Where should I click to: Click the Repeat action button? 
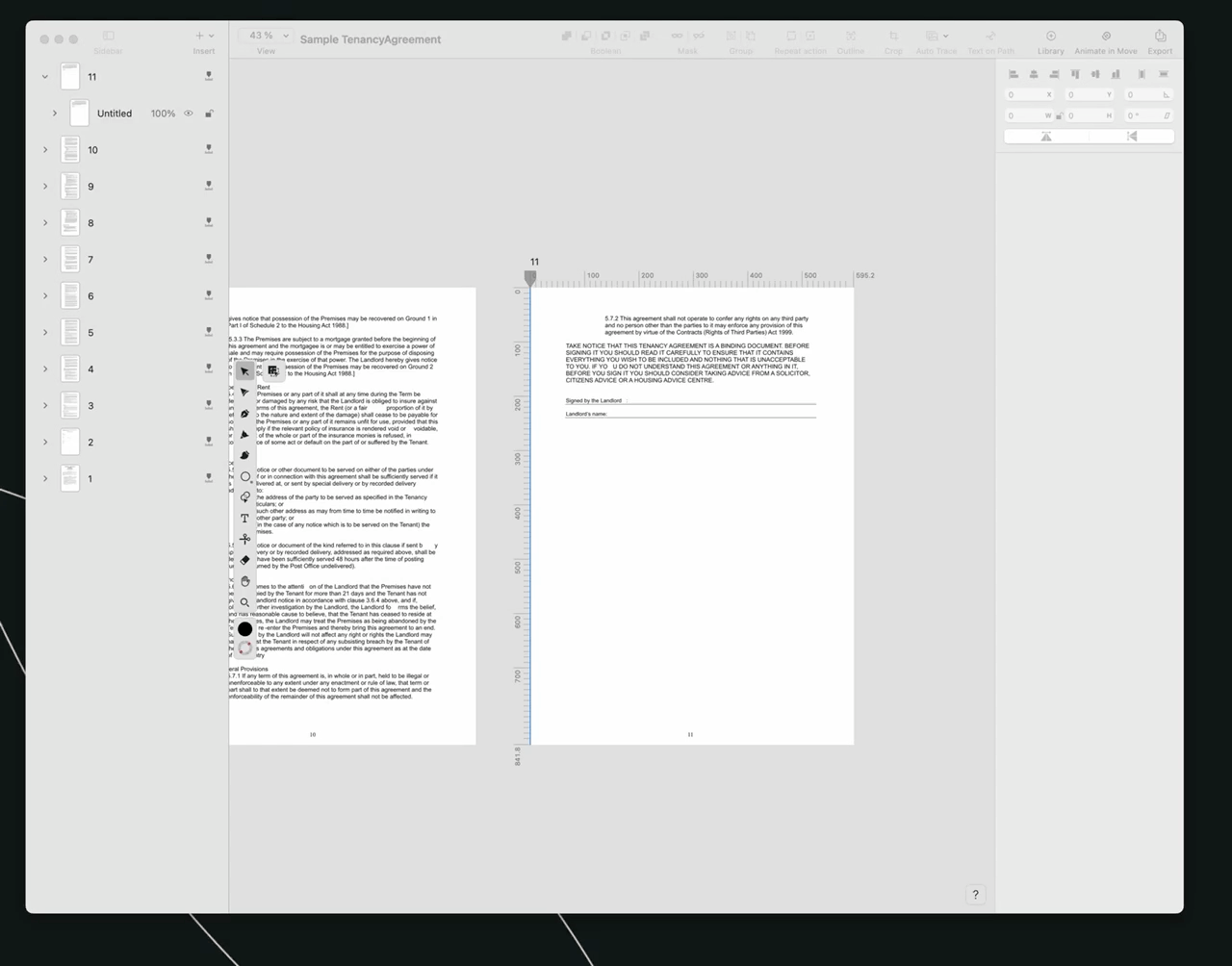click(x=800, y=41)
